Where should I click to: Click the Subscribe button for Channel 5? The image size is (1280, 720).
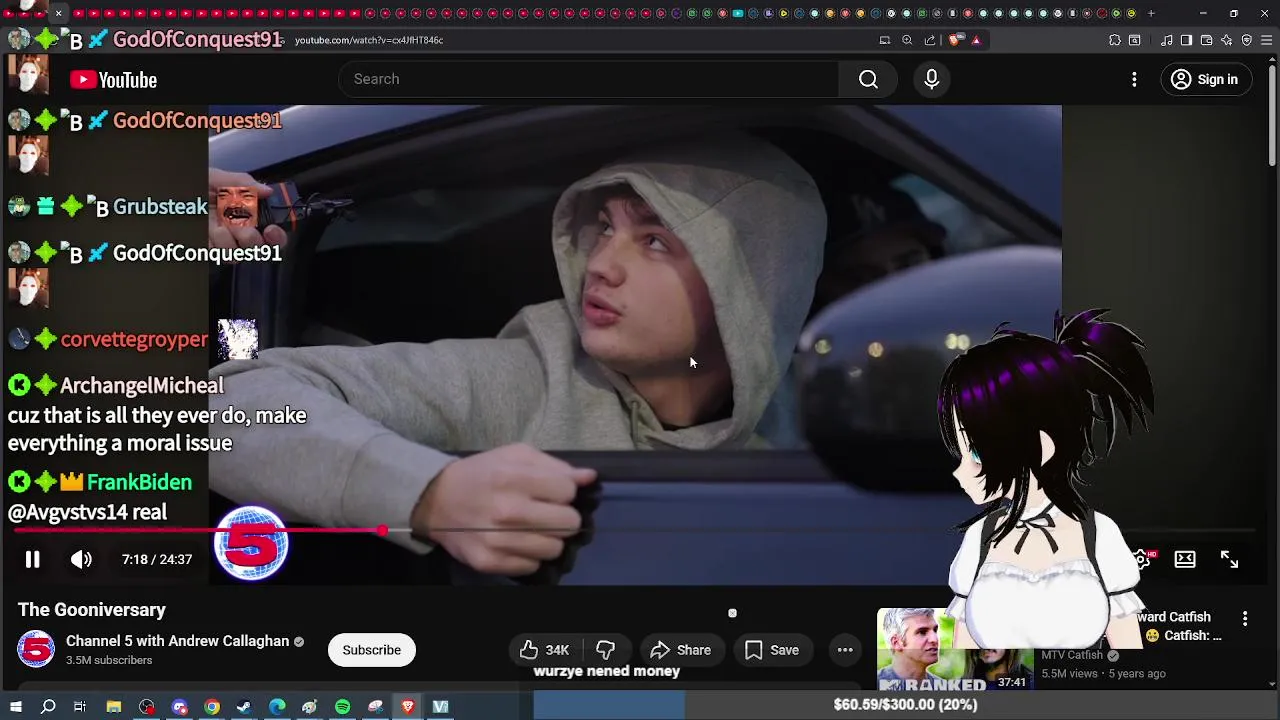371,650
